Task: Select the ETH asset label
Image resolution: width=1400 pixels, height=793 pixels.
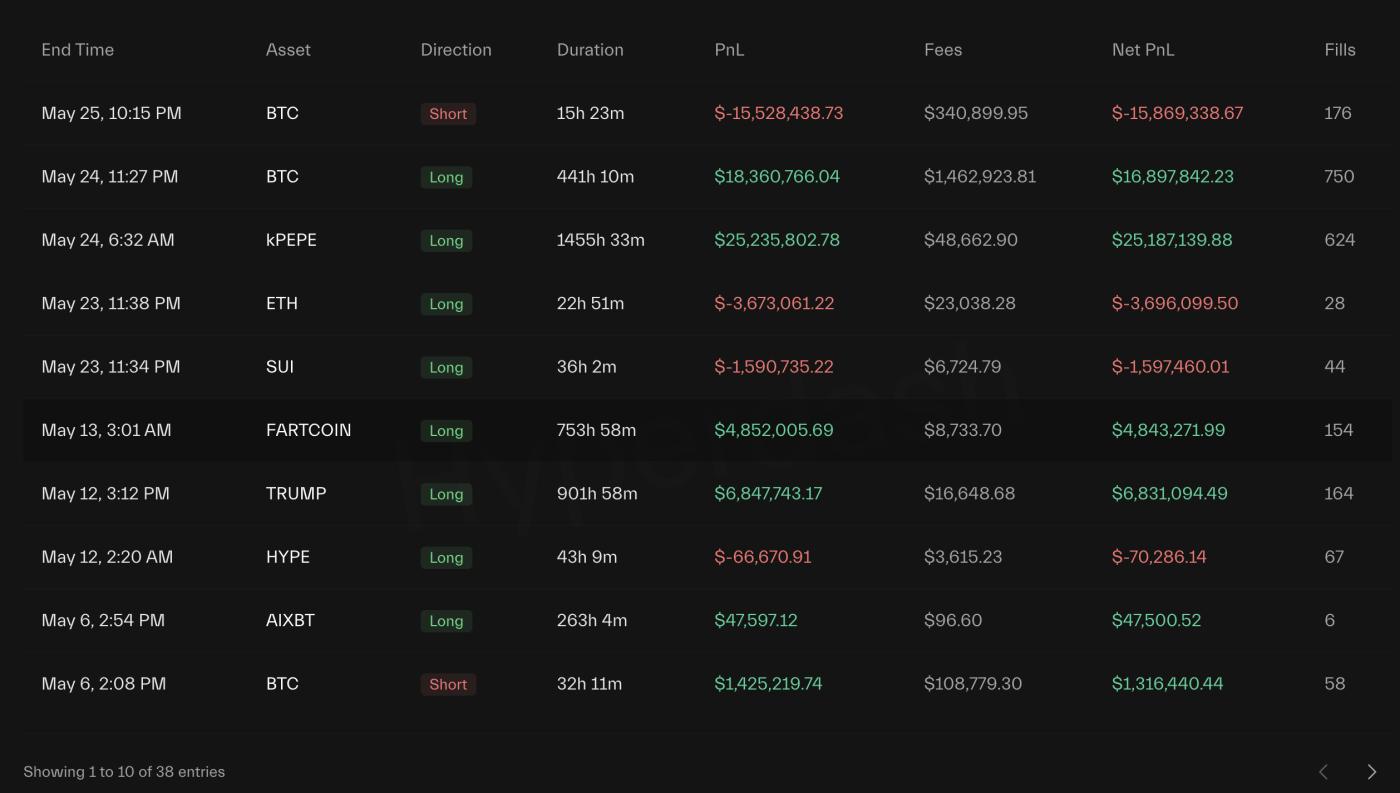Action: pos(282,303)
